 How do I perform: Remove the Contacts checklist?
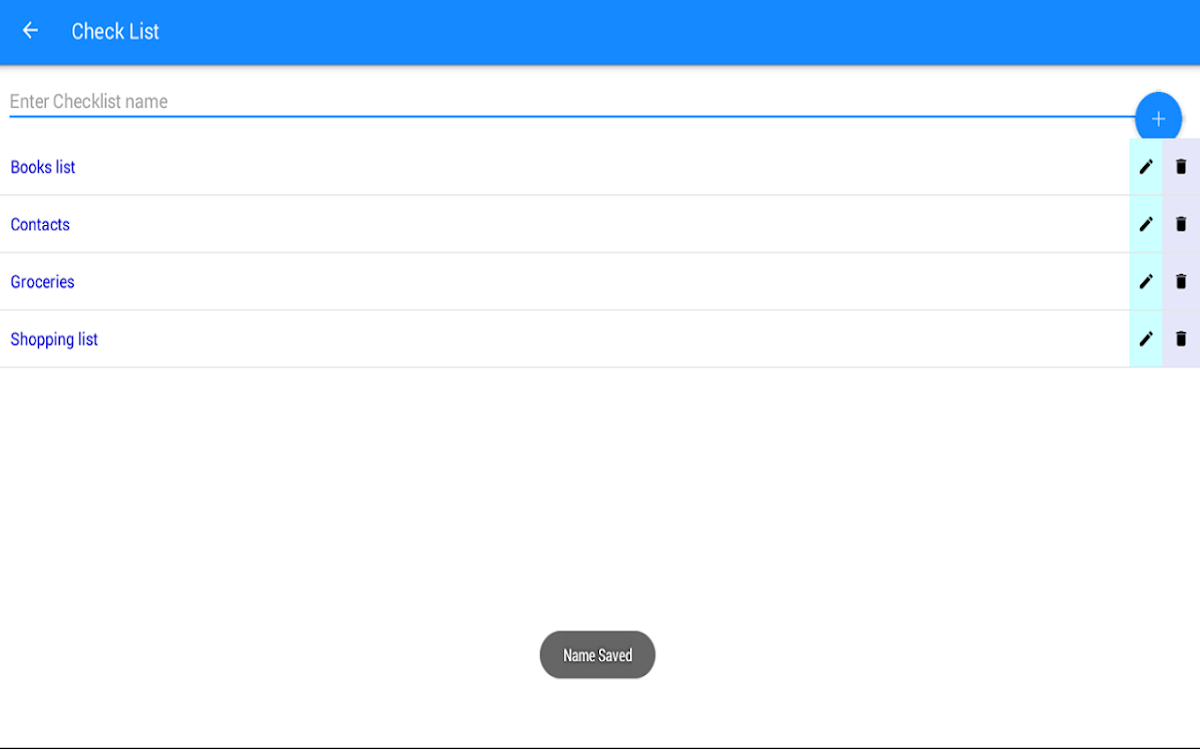[1181, 224]
